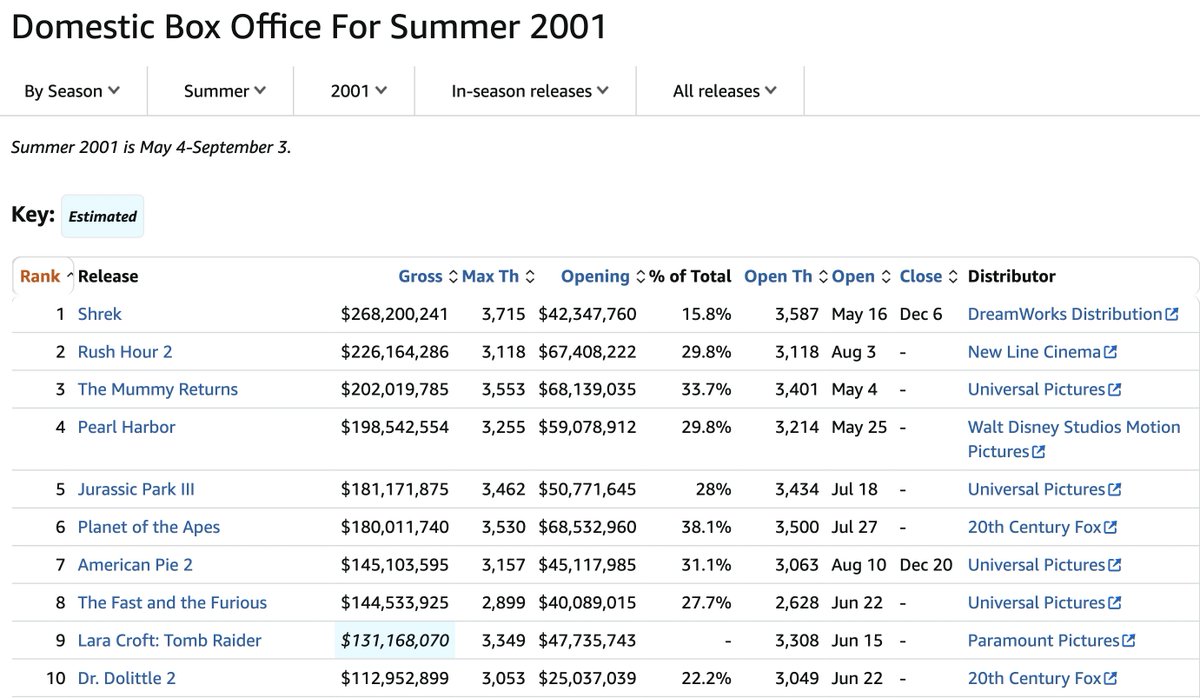The height and width of the screenshot is (698, 1200).
Task: Select the Distributor column header
Action: (x=1012, y=276)
